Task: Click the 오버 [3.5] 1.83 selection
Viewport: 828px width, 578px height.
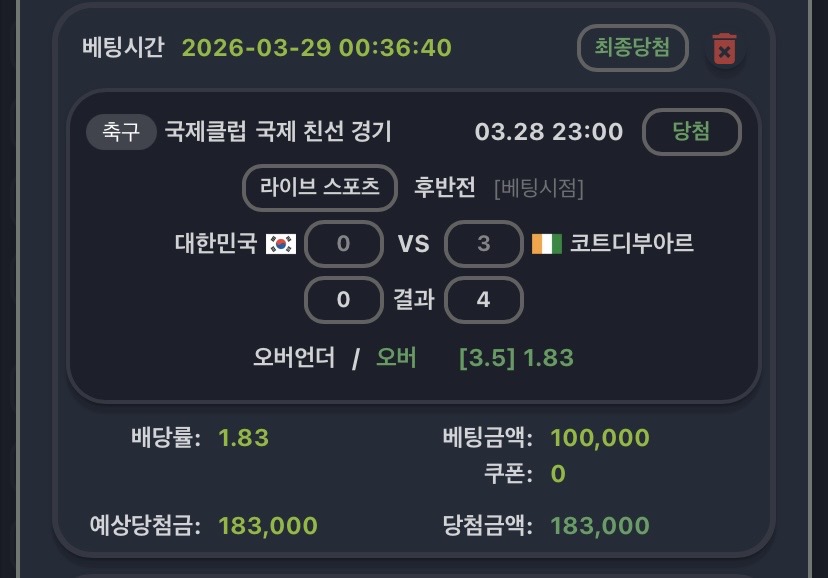Action: click(x=474, y=358)
